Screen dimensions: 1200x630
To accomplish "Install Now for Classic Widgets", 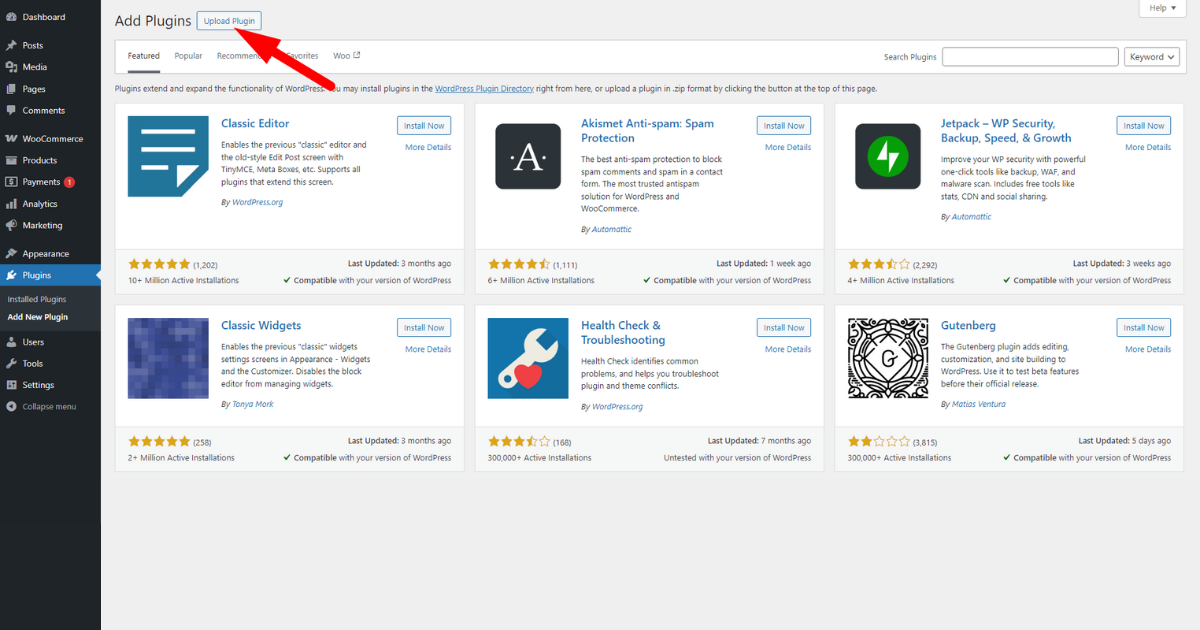I will pos(424,328).
